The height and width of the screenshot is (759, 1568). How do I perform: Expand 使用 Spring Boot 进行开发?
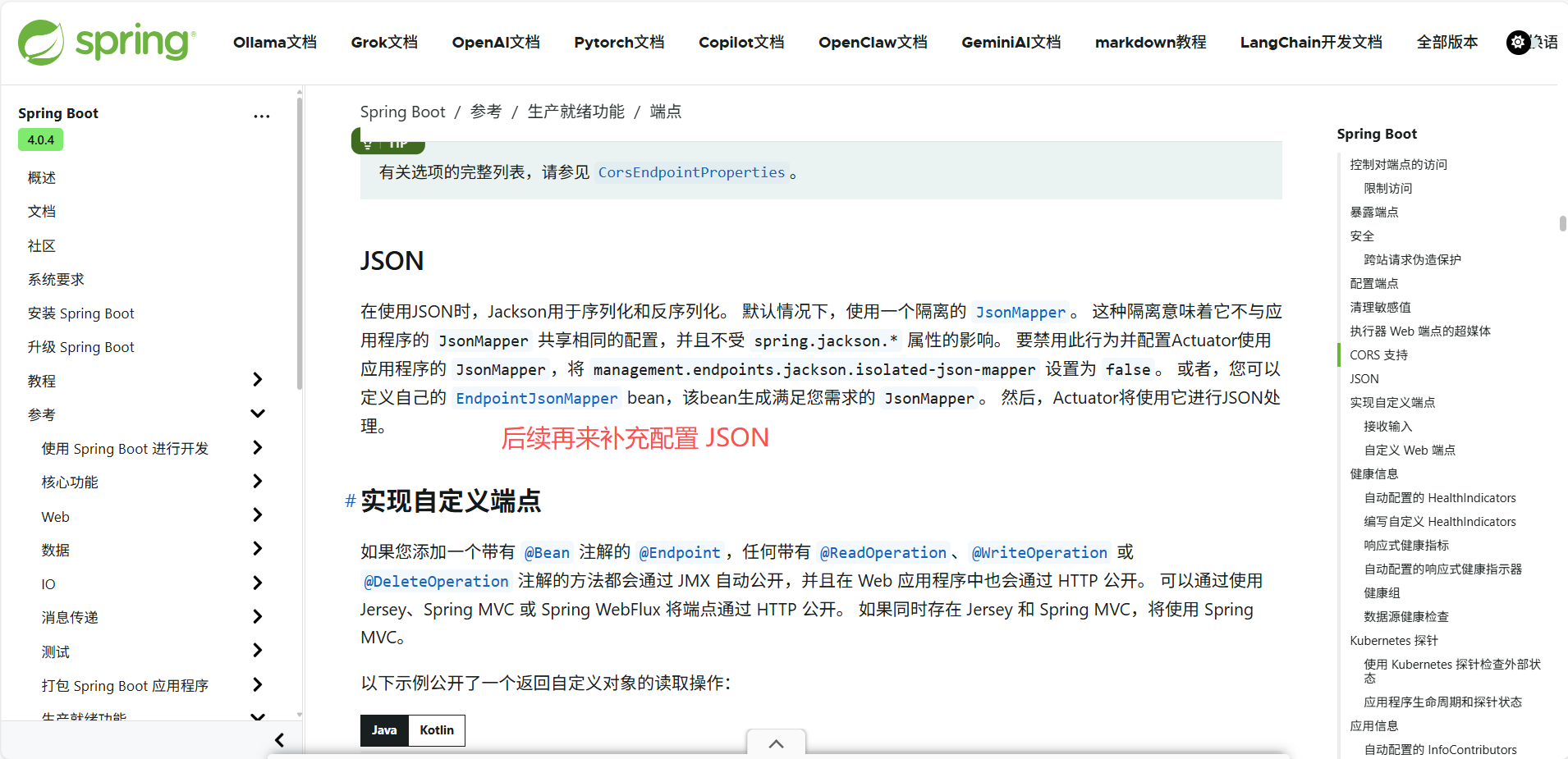coord(258,447)
